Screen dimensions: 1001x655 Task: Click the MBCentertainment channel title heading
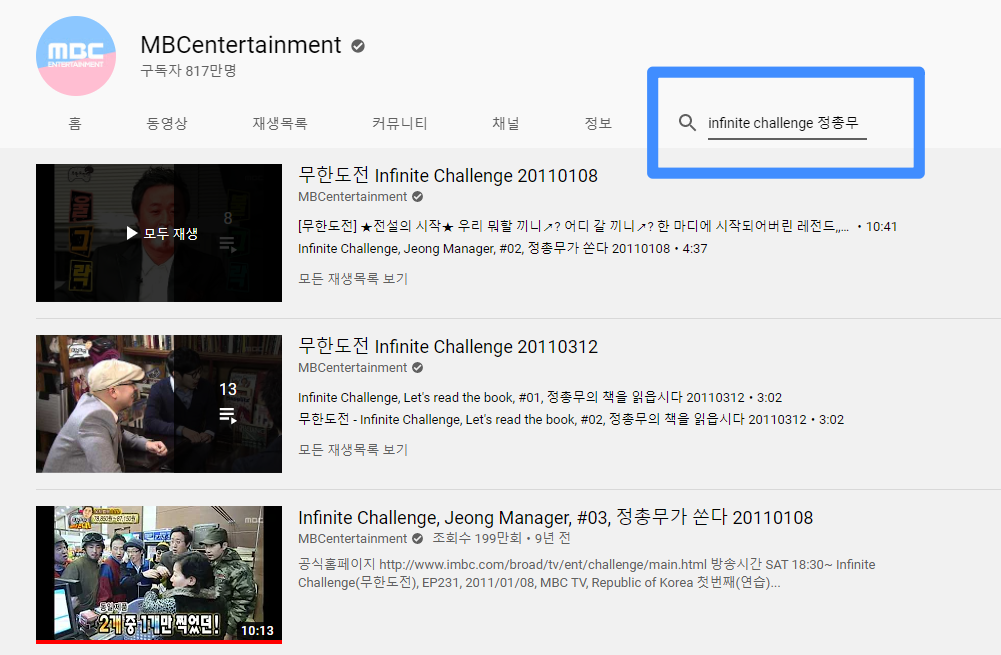(x=241, y=45)
